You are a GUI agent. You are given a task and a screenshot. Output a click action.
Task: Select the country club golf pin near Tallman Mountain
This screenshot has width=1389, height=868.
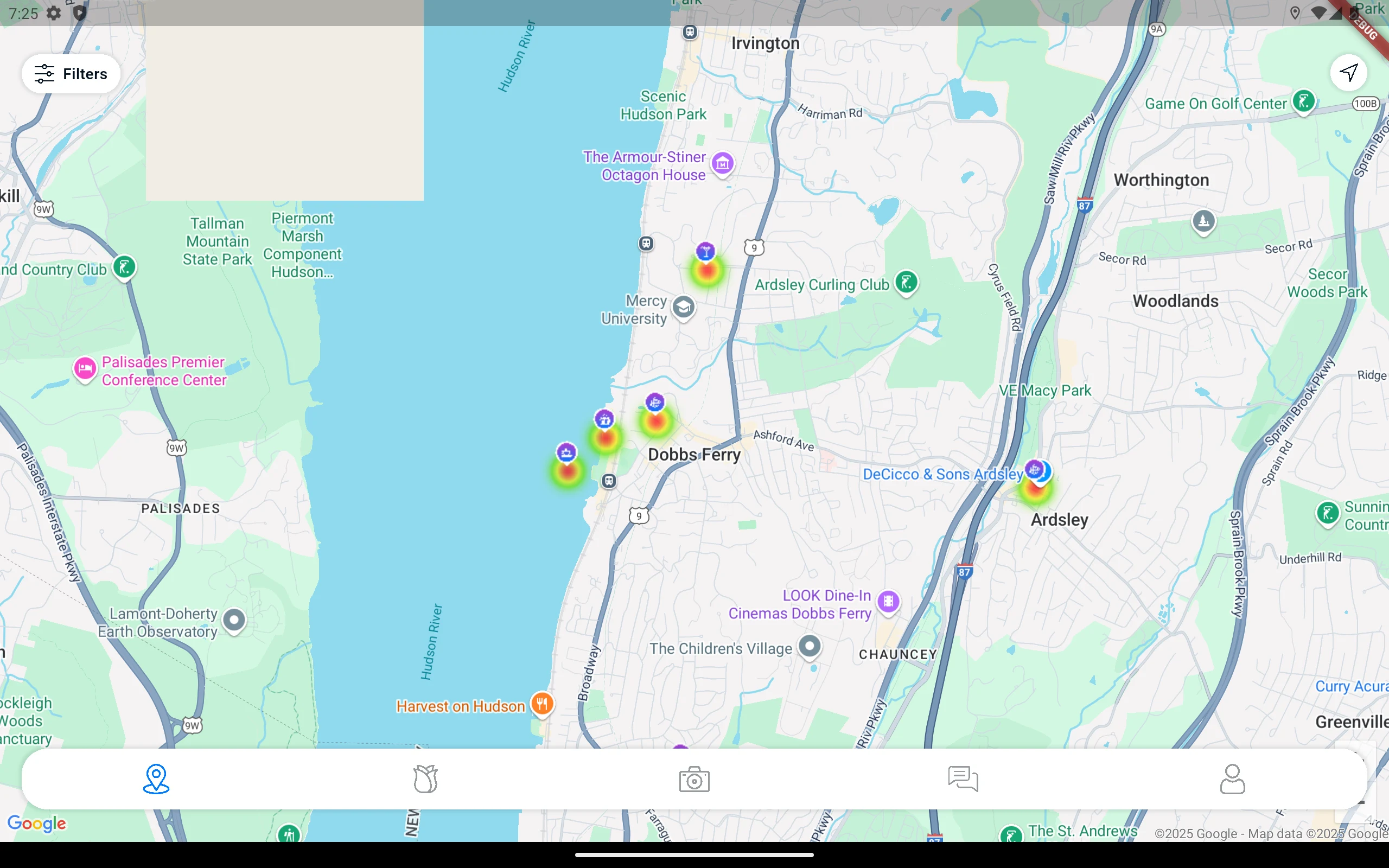coord(125,267)
